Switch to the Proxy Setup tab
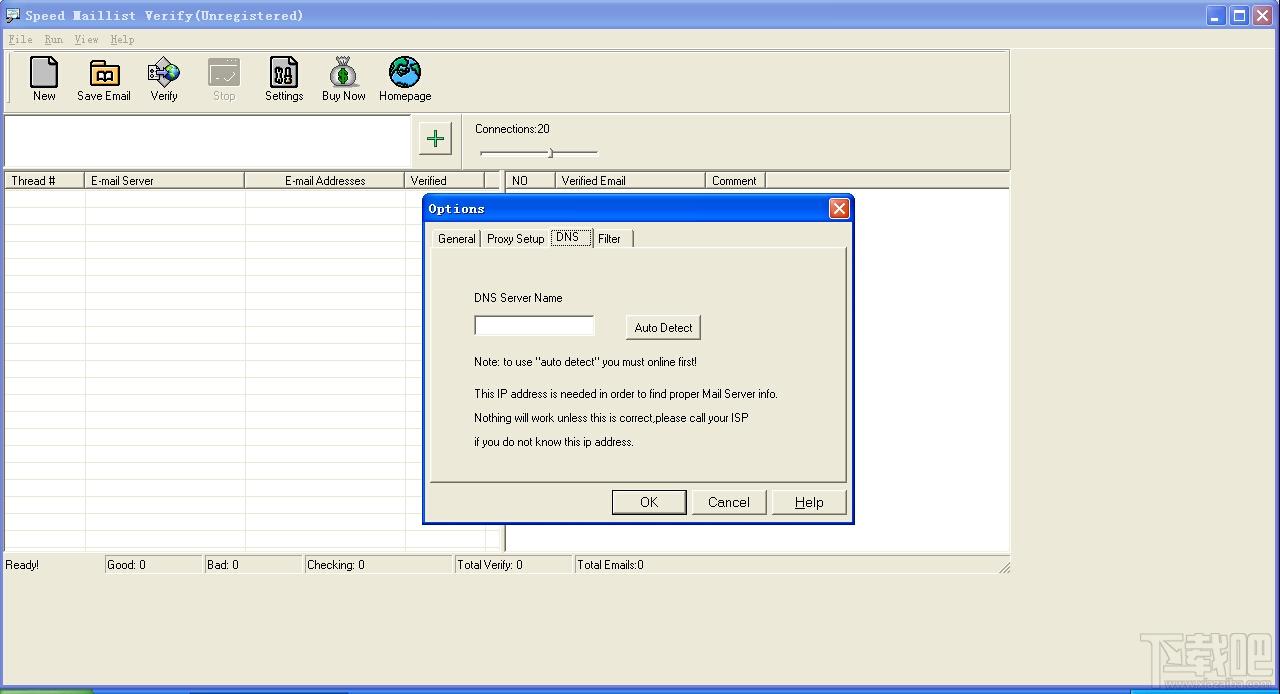This screenshot has height=694, width=1280. point(515,239)
